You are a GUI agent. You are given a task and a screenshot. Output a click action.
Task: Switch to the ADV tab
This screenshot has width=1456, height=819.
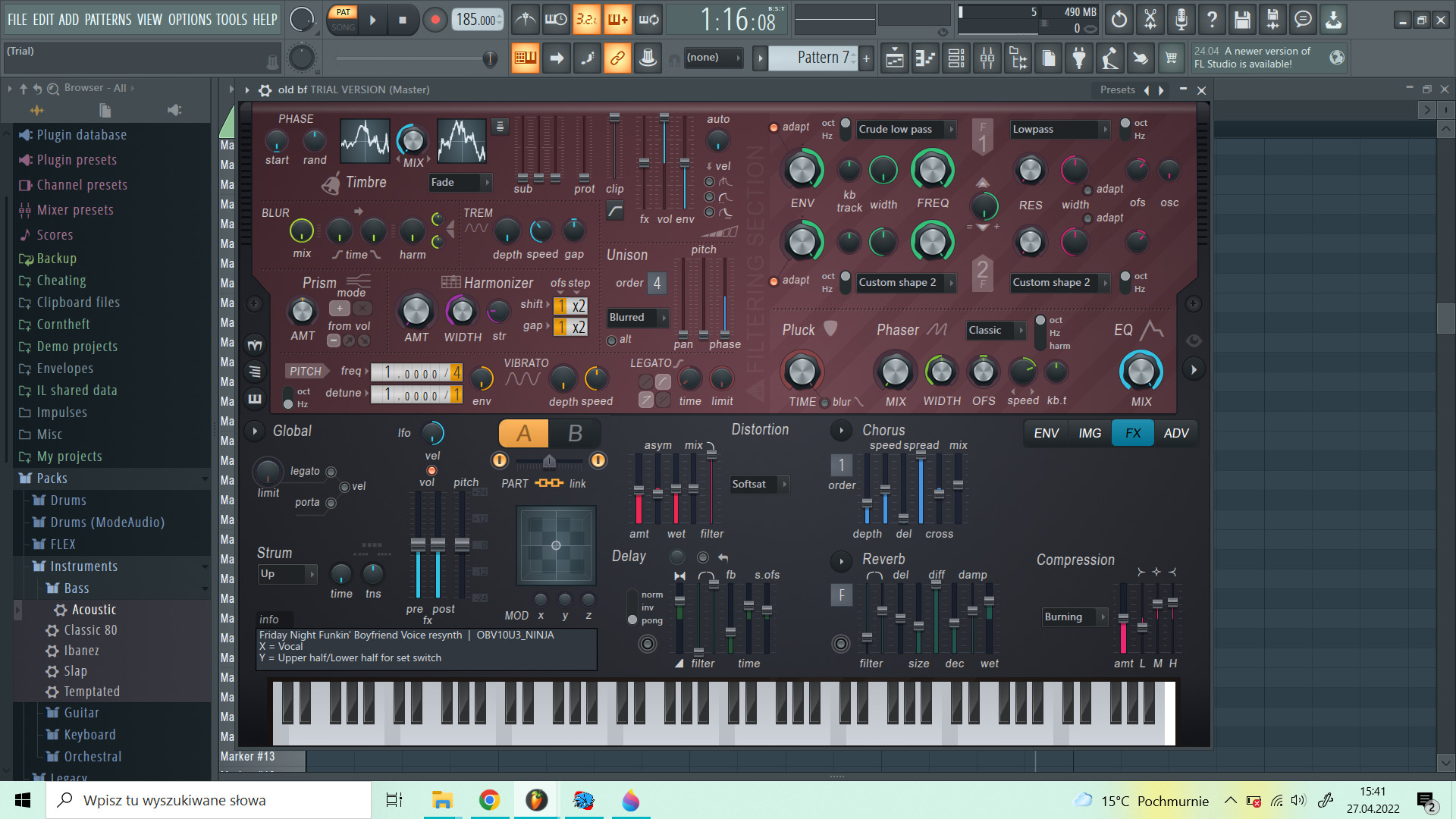coord(1176,433)
